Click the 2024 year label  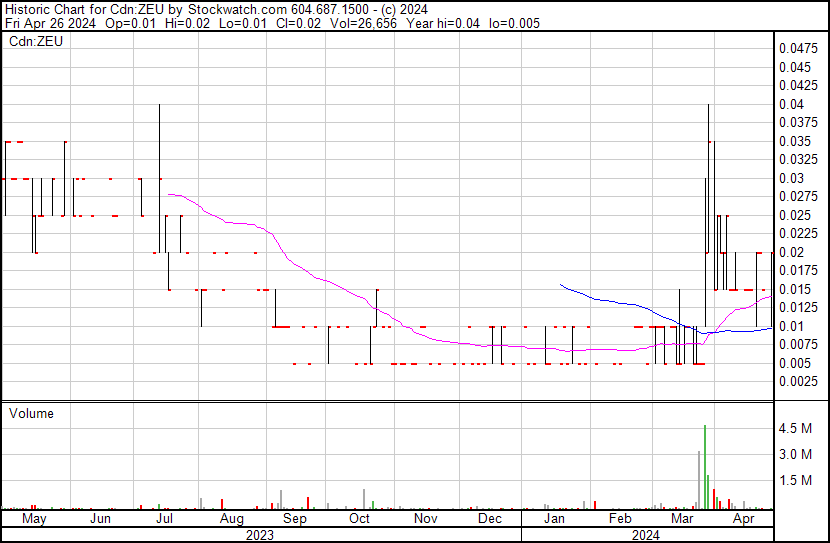[646, 535]
